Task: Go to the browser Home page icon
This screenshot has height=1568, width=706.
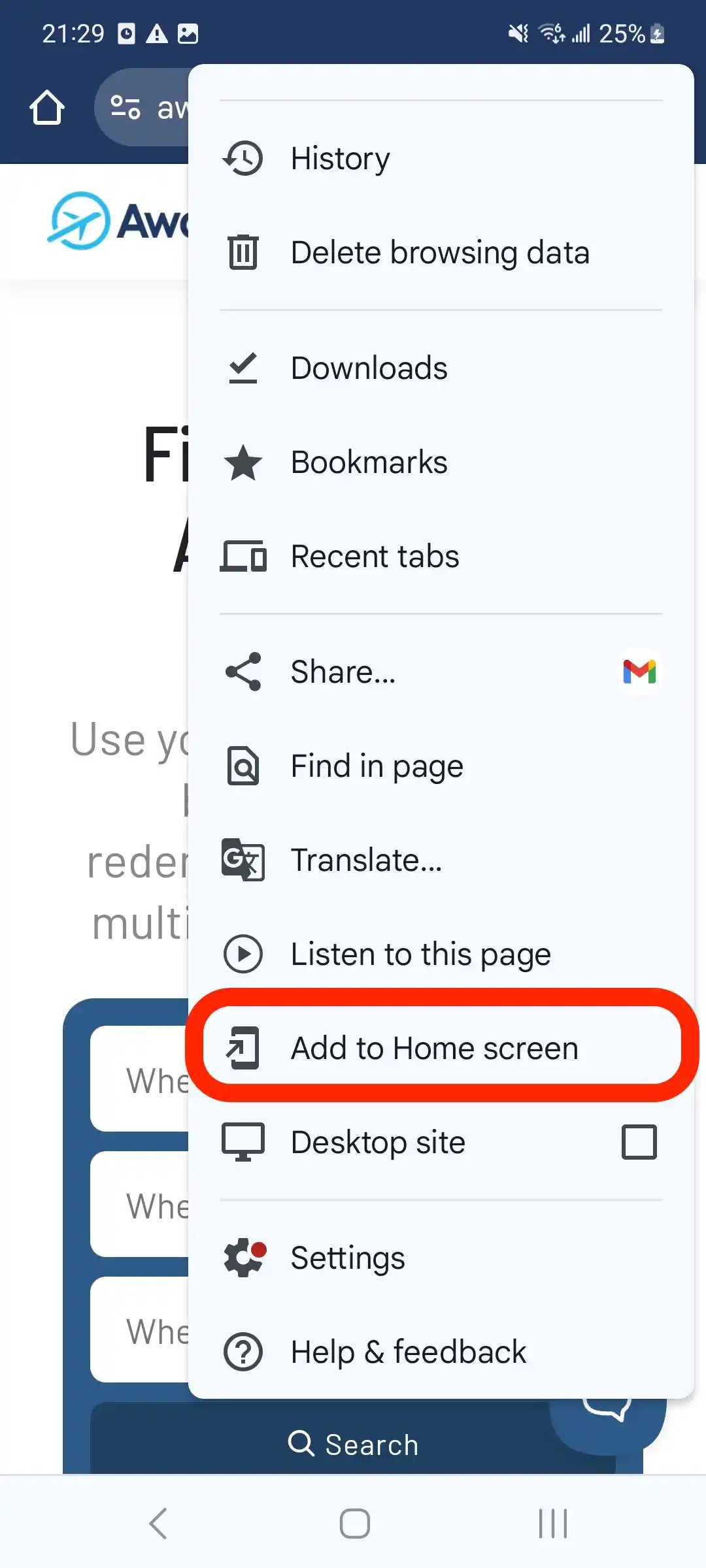Action: tap(47, 108)
